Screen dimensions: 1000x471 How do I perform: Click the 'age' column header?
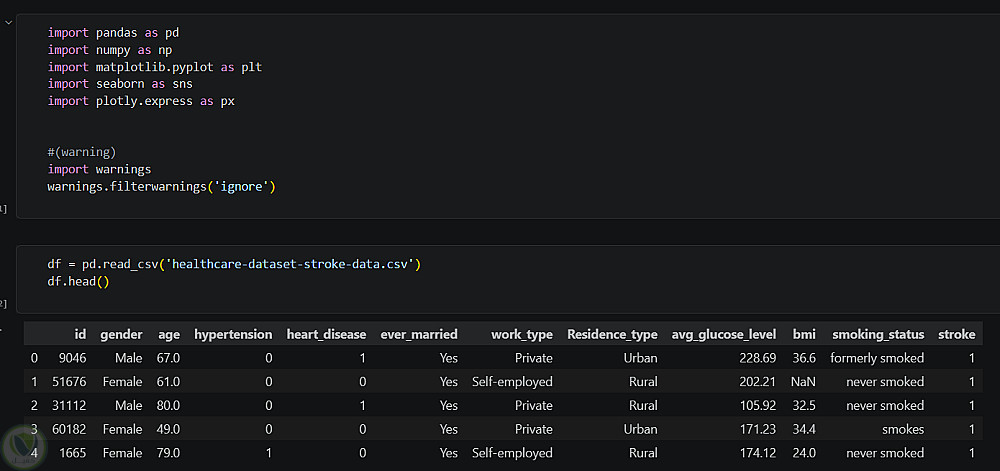[x=168, y=334]
